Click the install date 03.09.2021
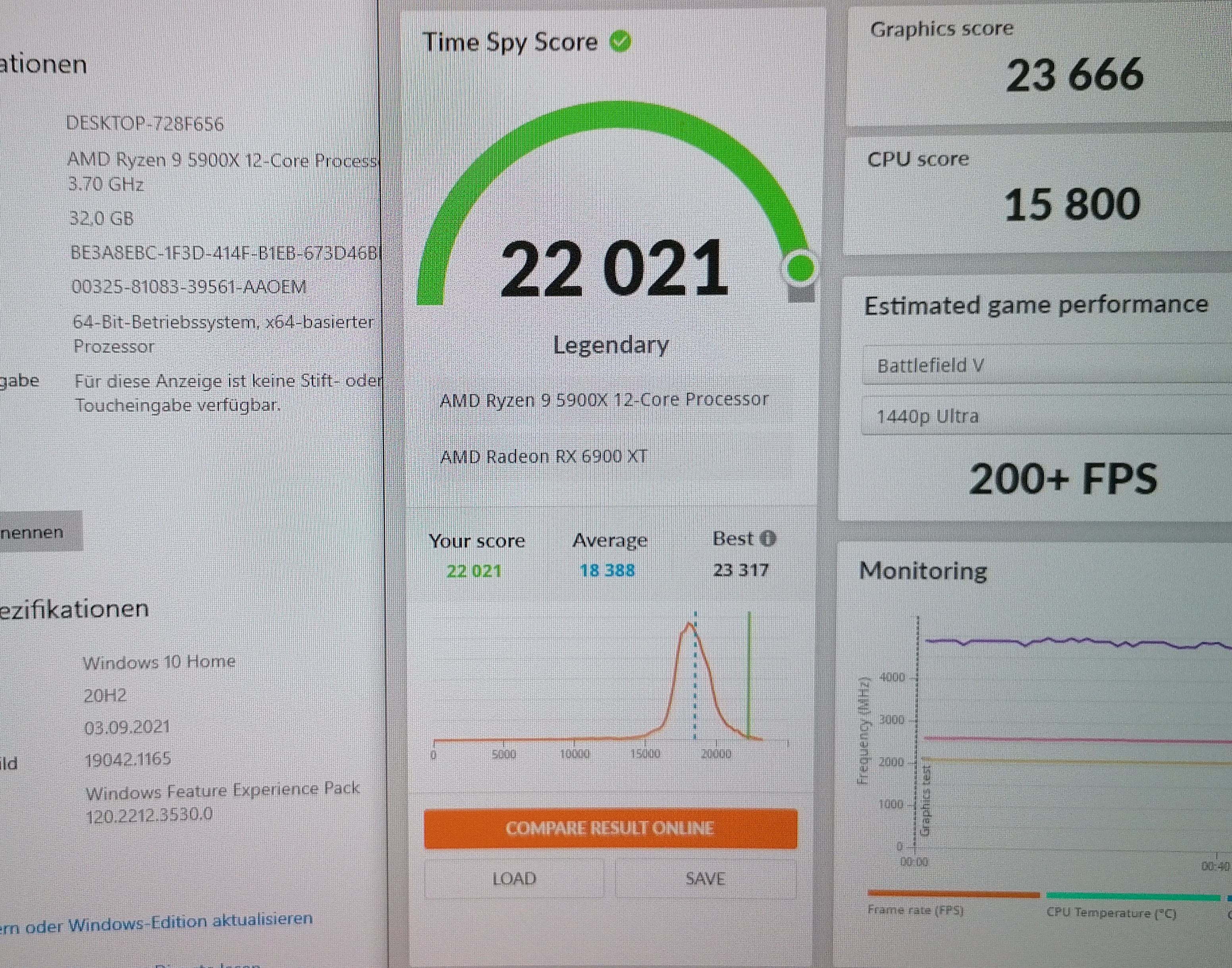The width and height of the screenshot is (1232, 968). [127, 727]
